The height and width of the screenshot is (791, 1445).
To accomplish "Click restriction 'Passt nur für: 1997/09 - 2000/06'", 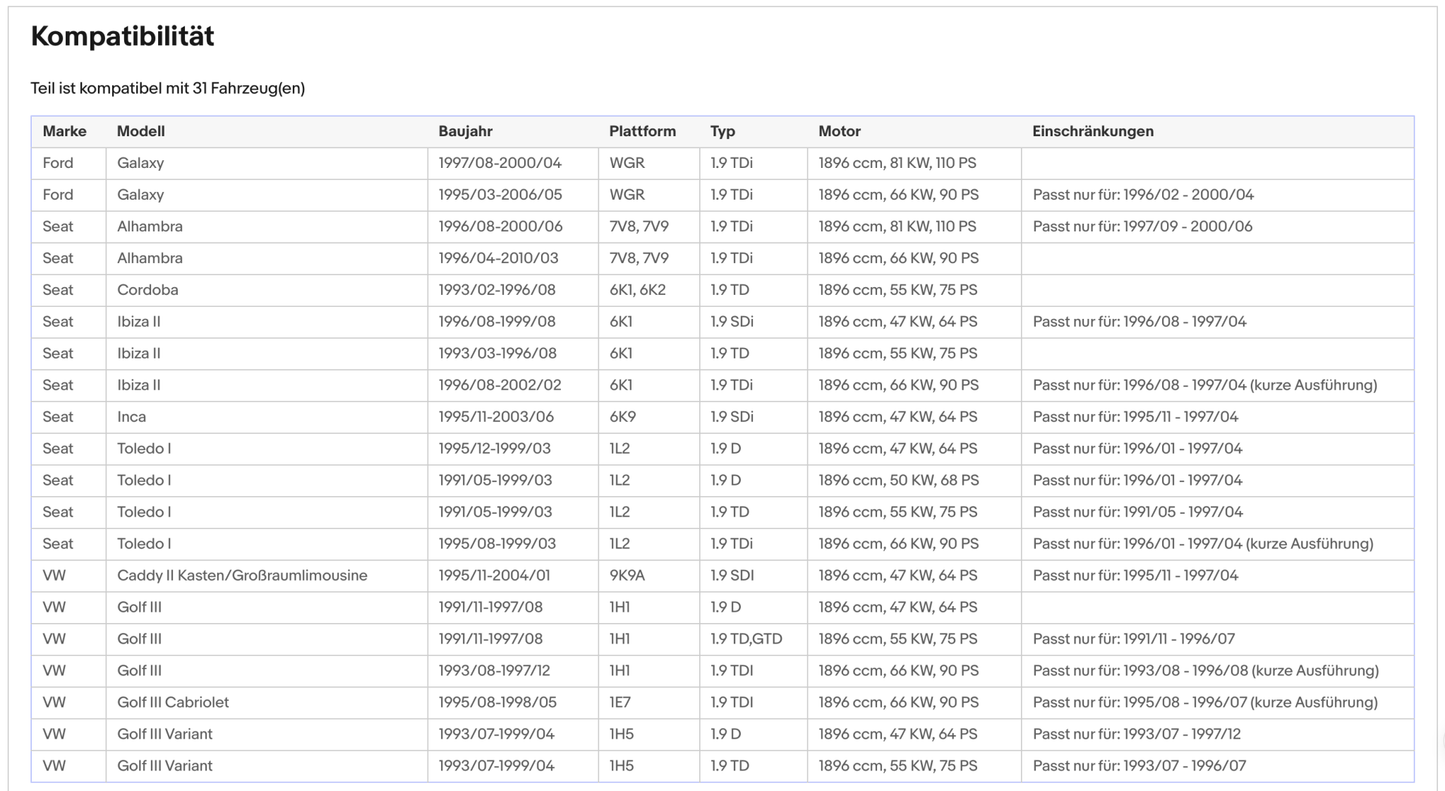I will pyautogui.click(x=1142, y=226).
